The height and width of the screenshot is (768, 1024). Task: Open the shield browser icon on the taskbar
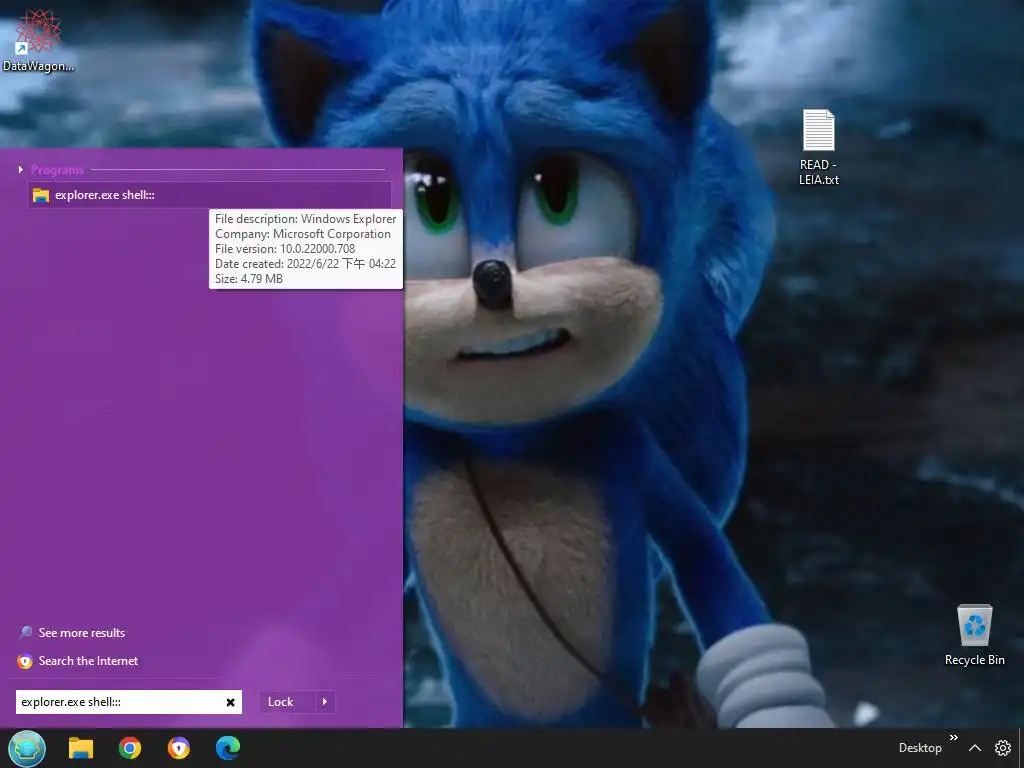point(179,748)
